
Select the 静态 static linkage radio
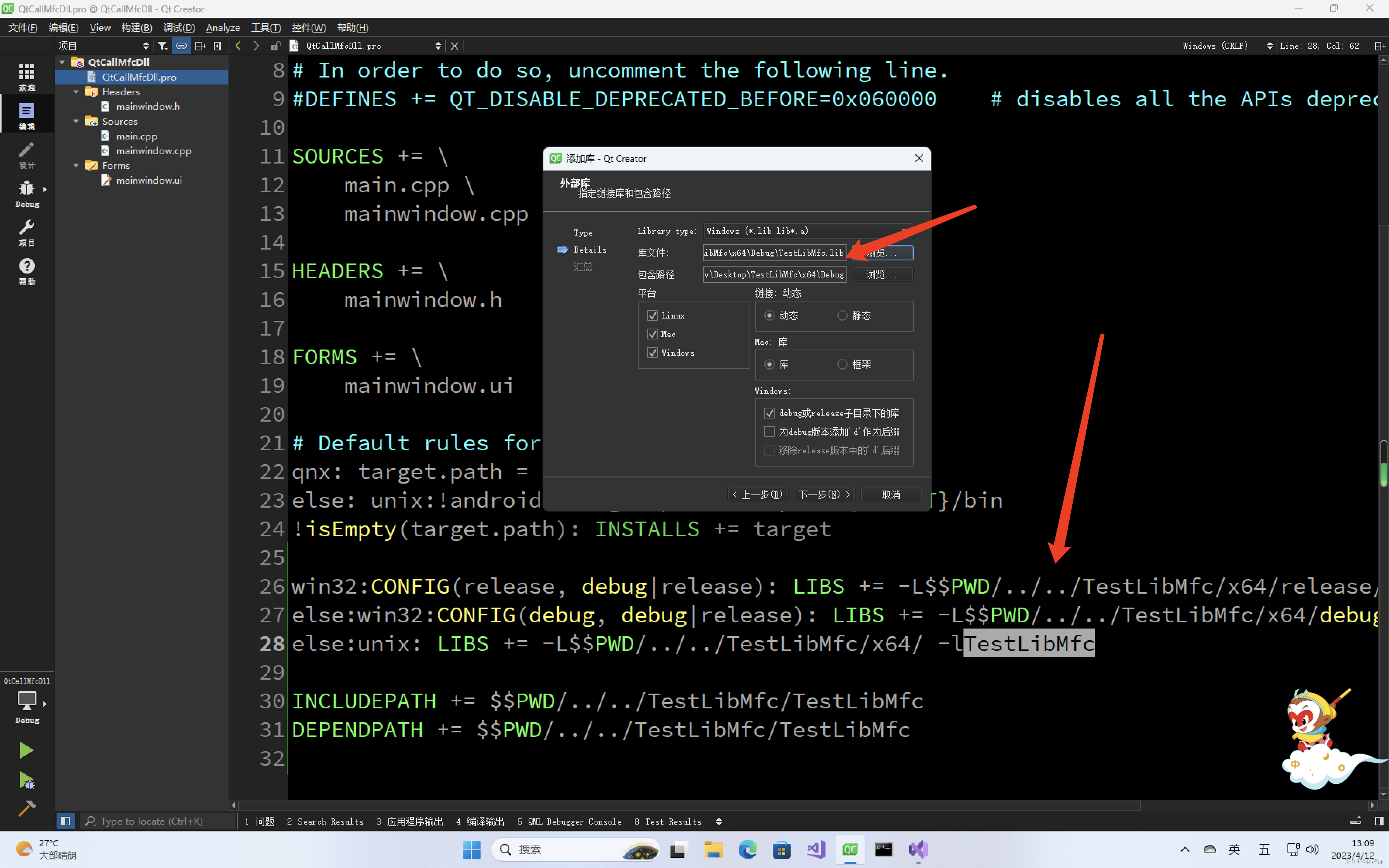click(842, 315)
